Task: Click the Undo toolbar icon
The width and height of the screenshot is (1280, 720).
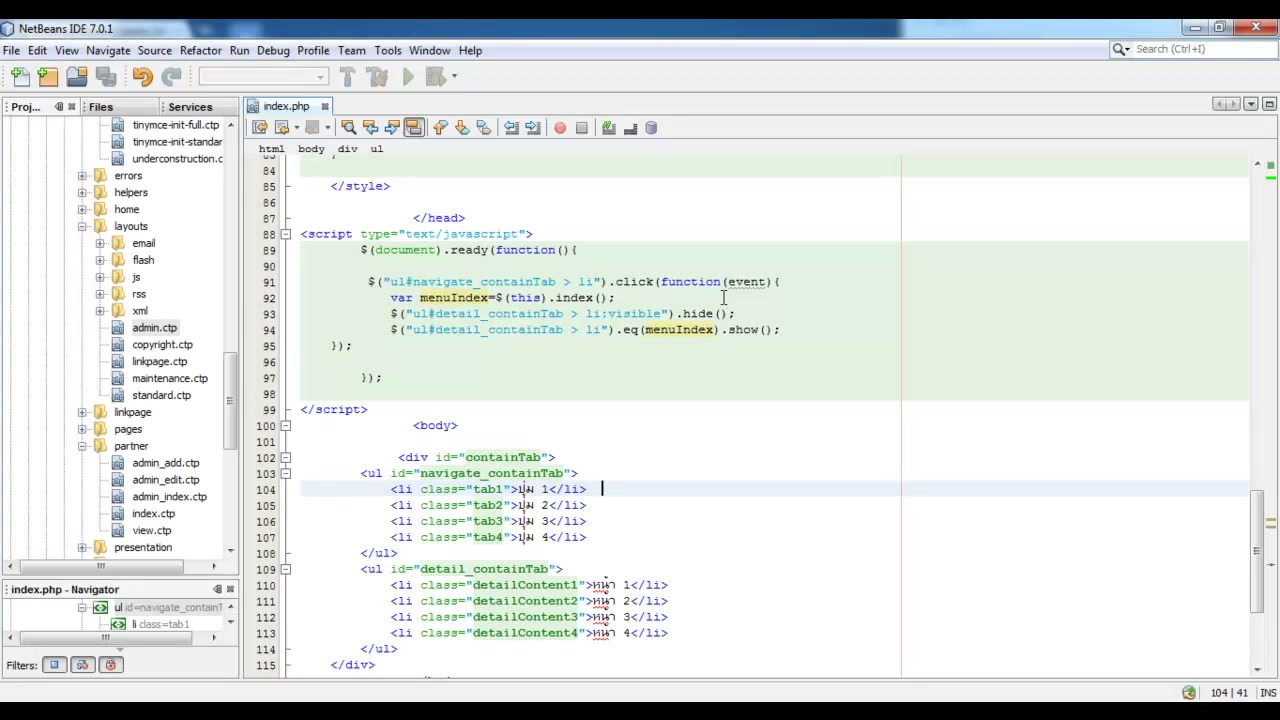Action: [142, 77]
